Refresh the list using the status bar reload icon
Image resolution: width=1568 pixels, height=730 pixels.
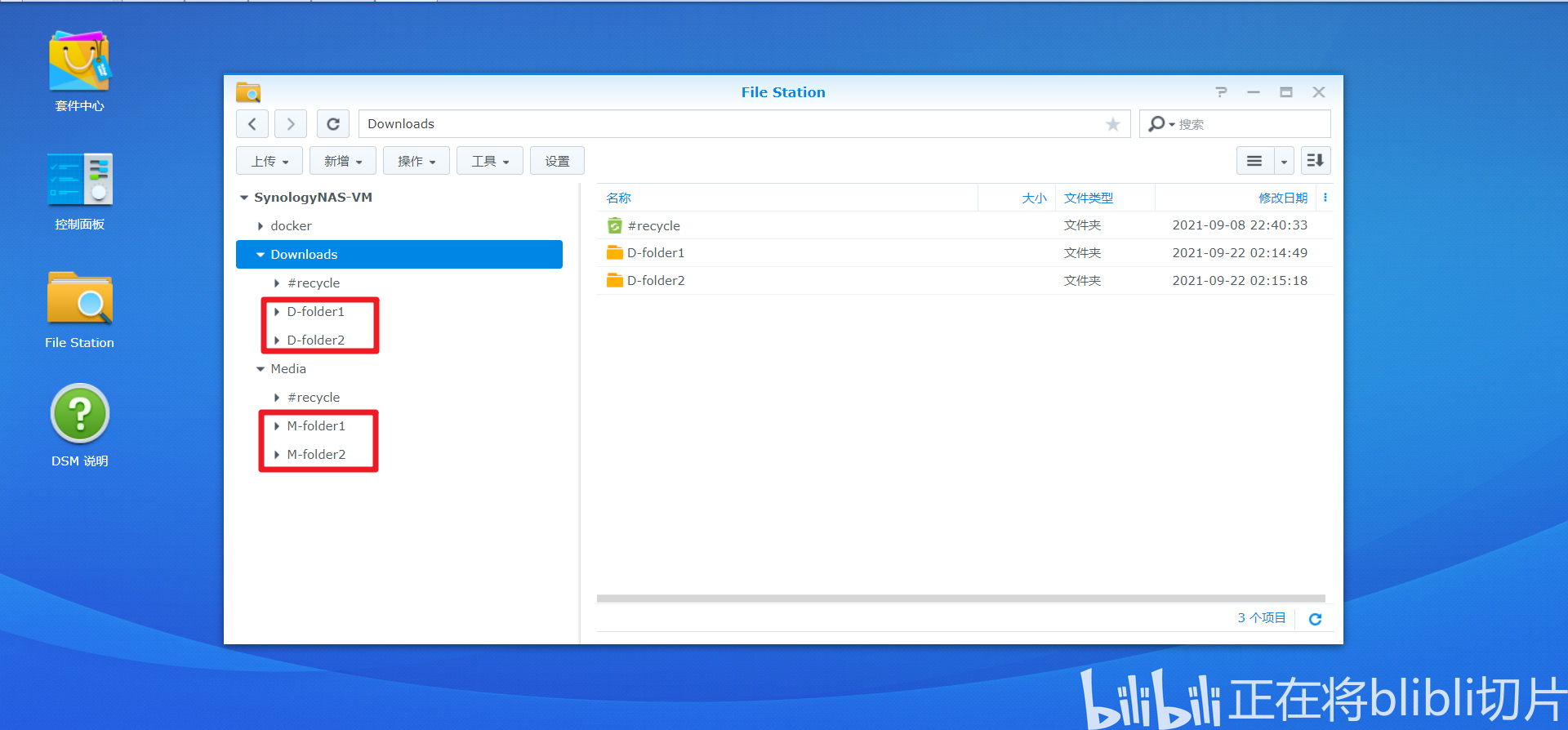coord(1315,619)
